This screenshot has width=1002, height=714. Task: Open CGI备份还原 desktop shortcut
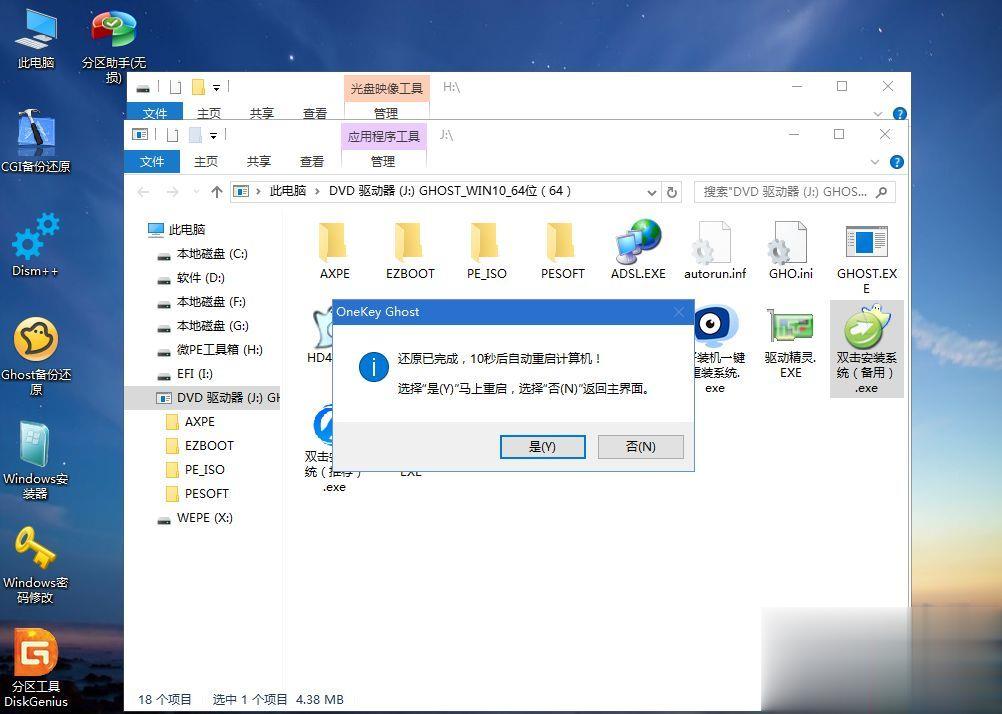point(36,142)
